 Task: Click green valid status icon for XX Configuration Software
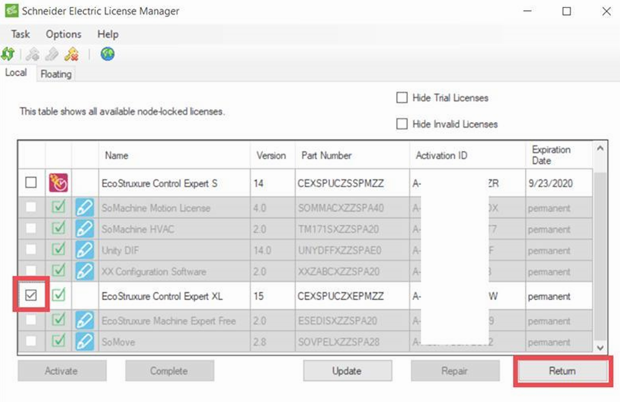pos(59,271)
